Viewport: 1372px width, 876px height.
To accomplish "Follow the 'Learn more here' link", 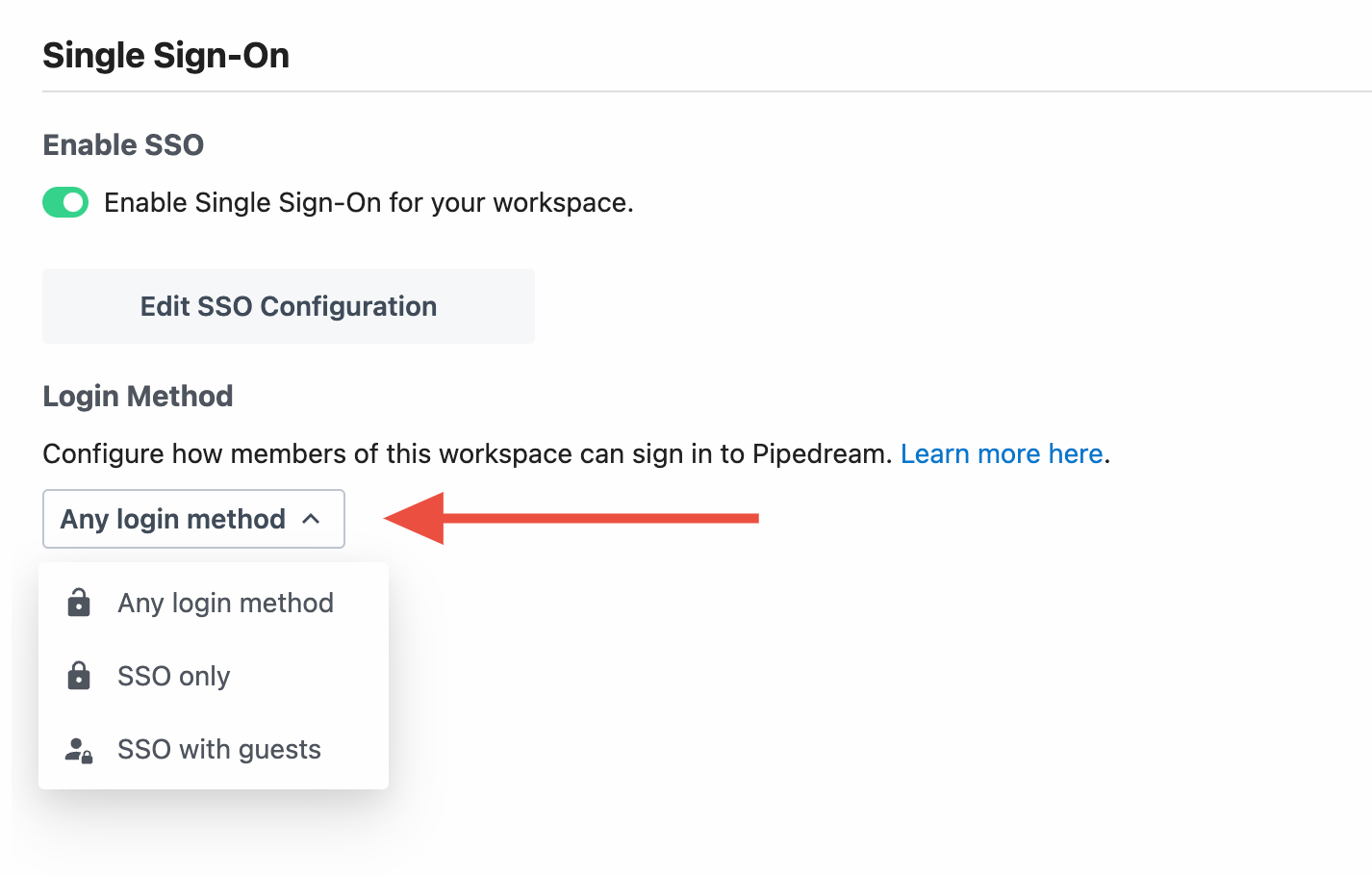I will coord(1002,453).
